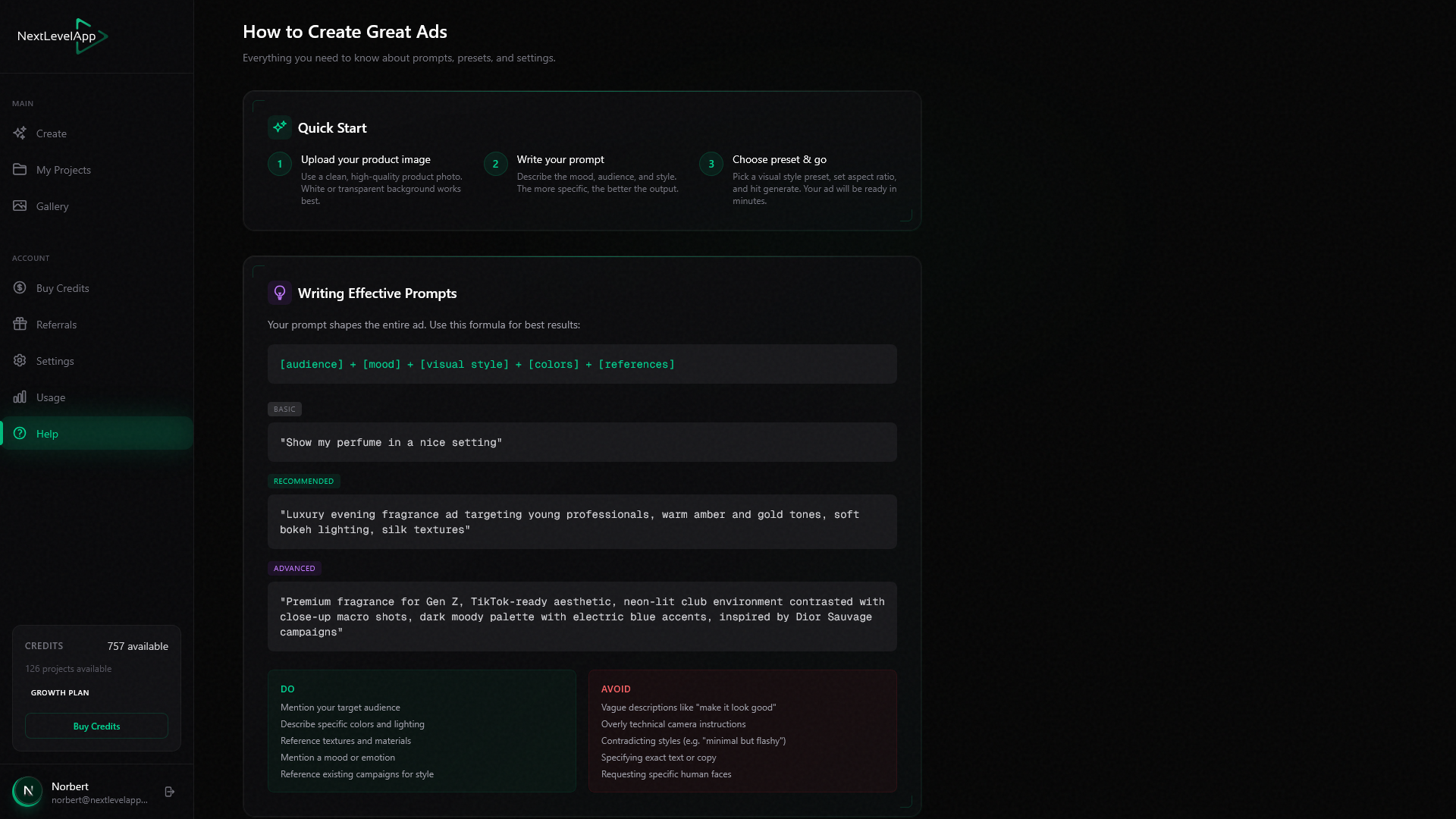Screen dimensions: 1456x819
Task: Click the Settings gear icon
Action: click(x=20, y=360)
